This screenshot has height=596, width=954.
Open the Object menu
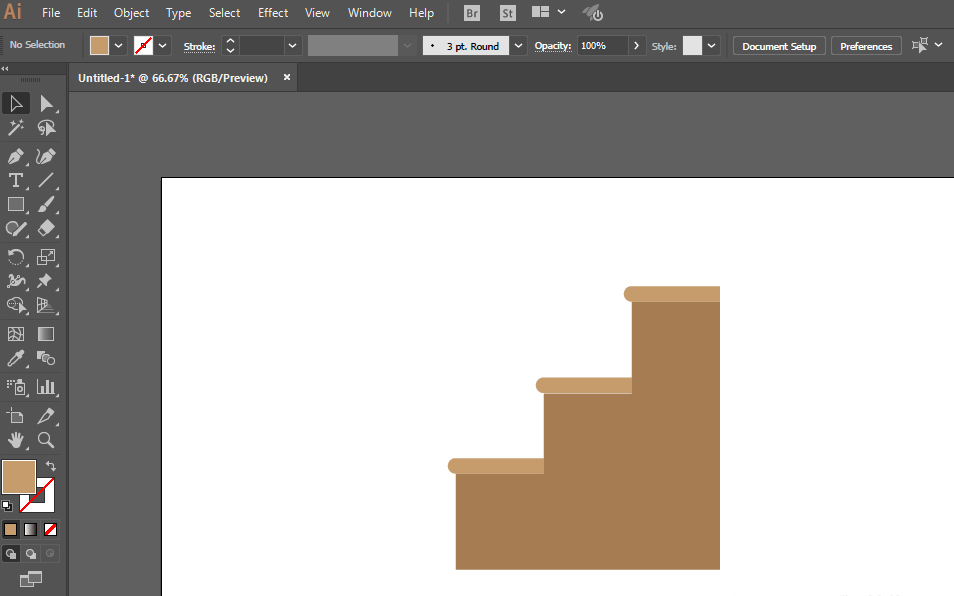131,13
